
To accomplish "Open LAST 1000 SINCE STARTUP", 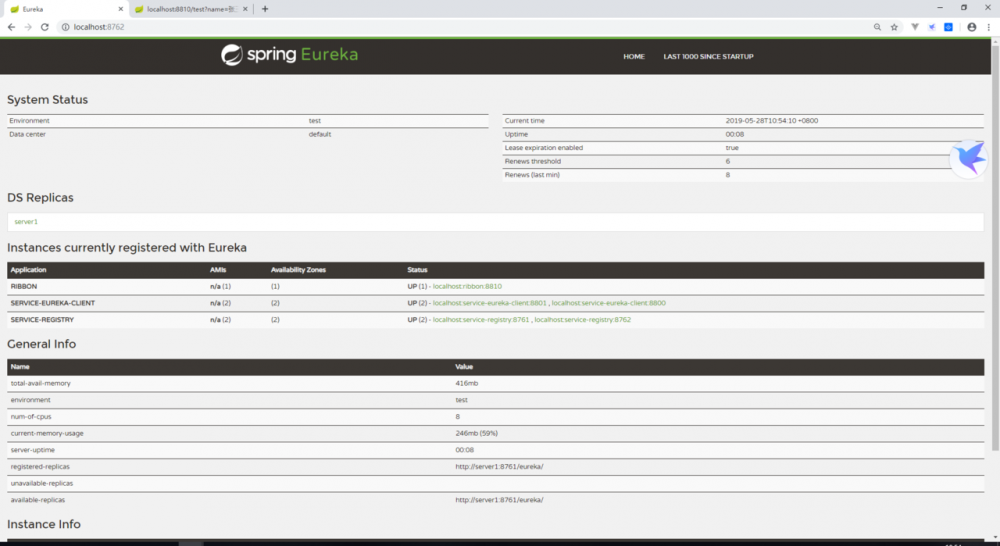I will point(708,57).
